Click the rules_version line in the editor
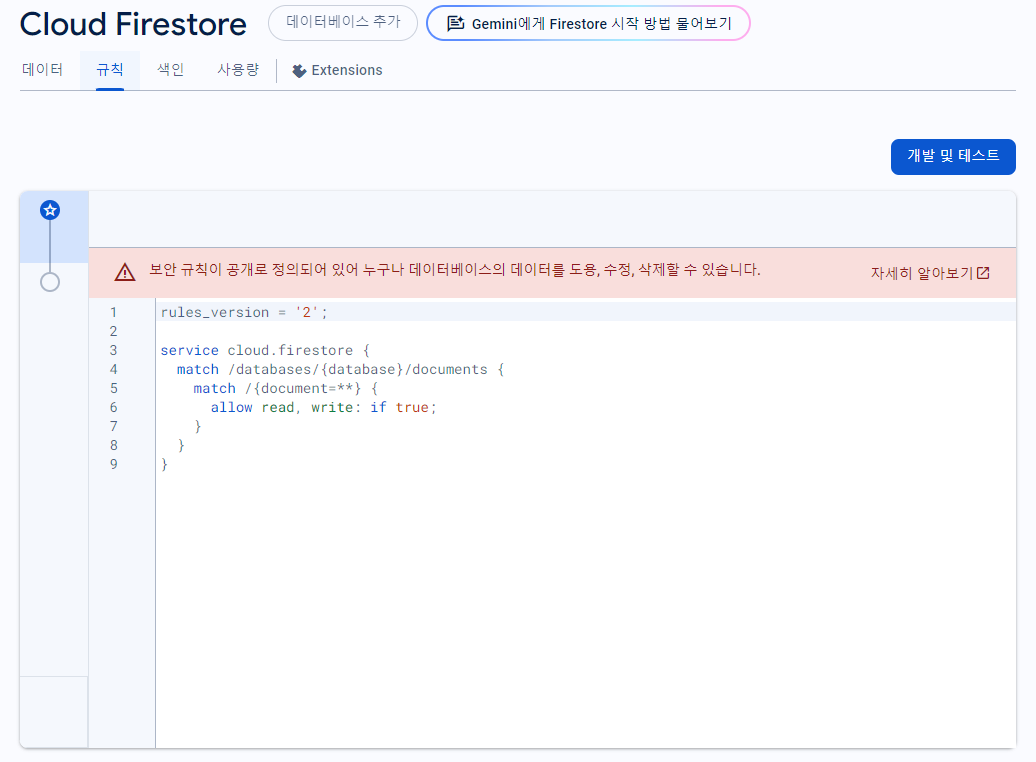 tap(244, 312)
